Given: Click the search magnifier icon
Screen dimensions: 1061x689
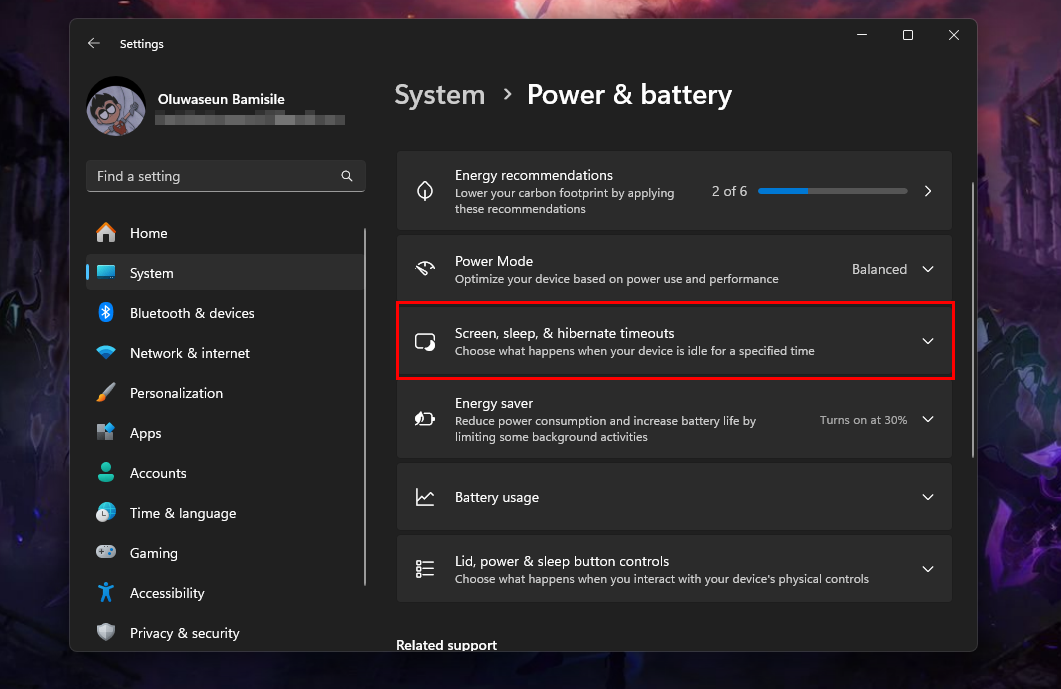Looking at the screenshot, I should click(x=347, y=176).
